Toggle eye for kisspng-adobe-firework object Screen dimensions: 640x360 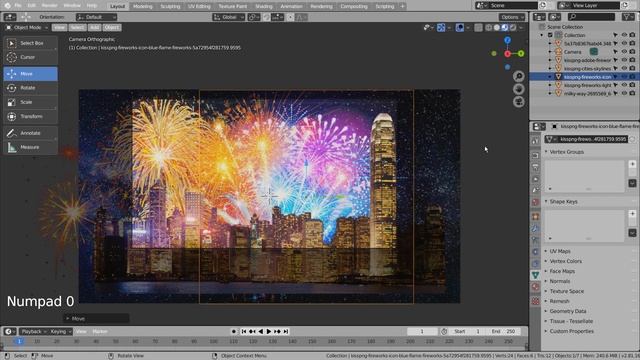(624, 60)
